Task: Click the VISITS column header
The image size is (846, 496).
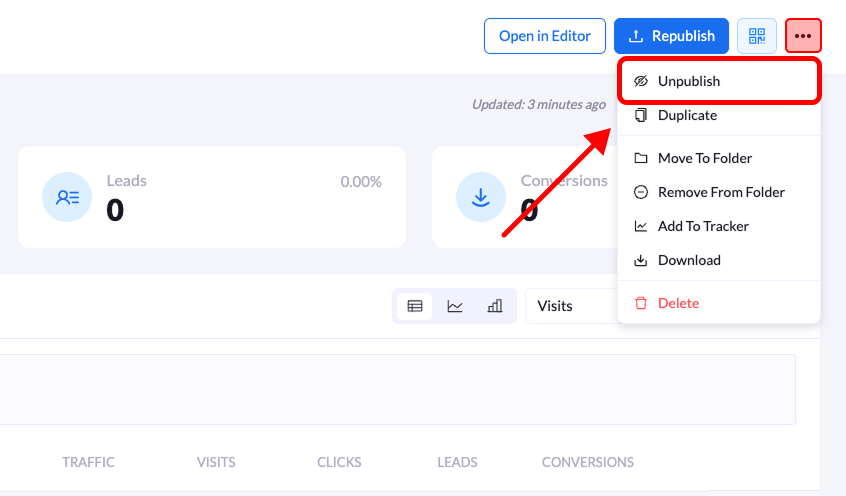Action: click(216, 463)
